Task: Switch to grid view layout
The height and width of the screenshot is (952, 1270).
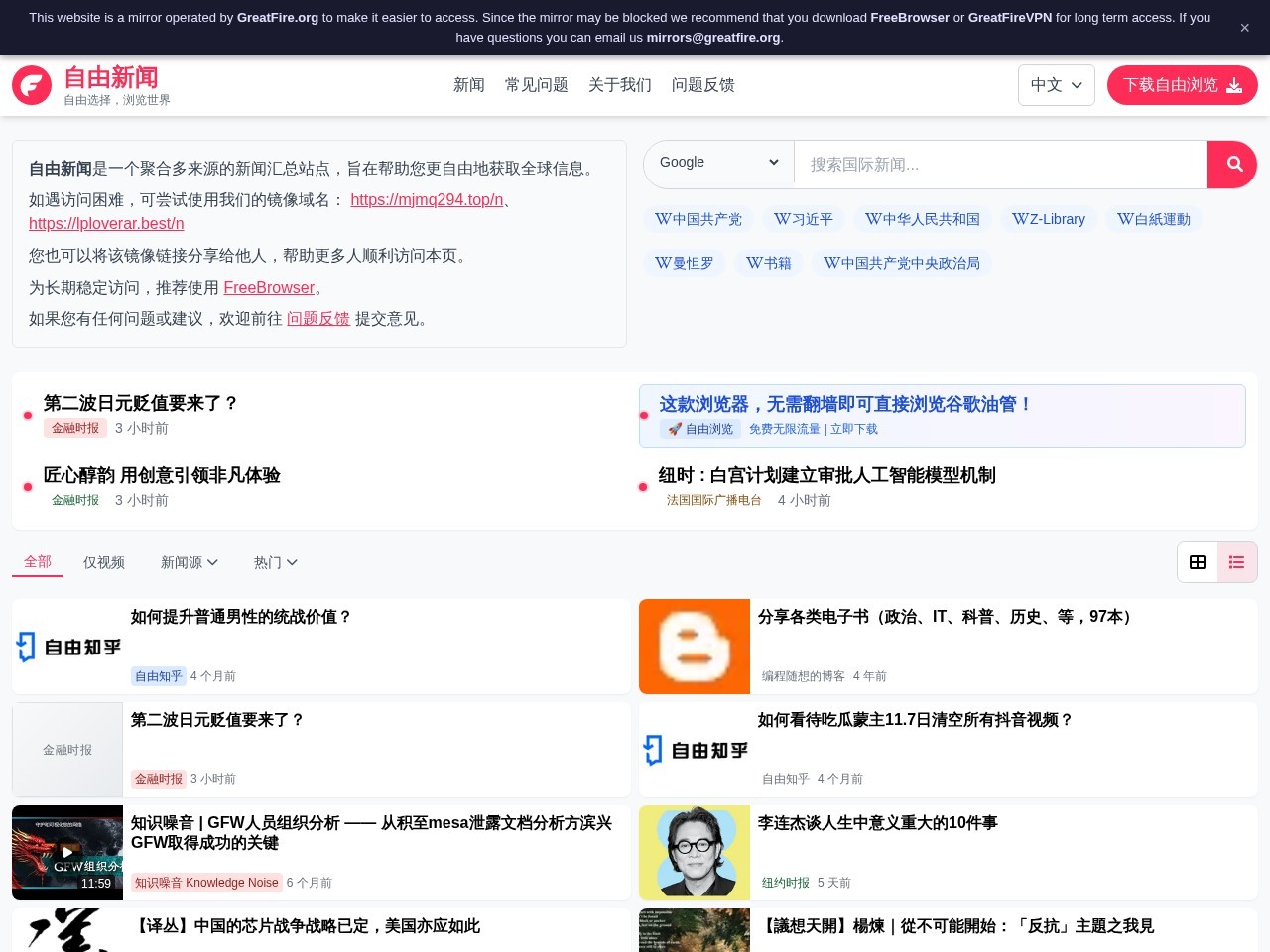Action: point(1198,562)
